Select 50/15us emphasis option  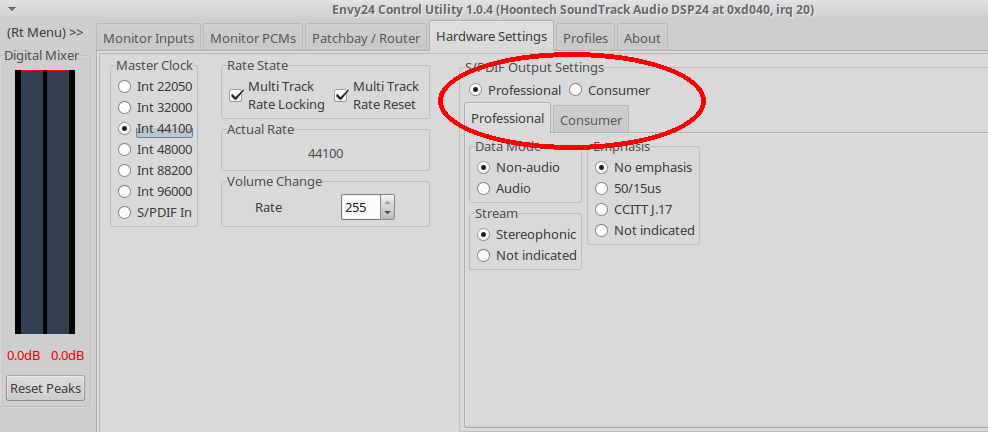pyautogui.click(x=602, y=188)
